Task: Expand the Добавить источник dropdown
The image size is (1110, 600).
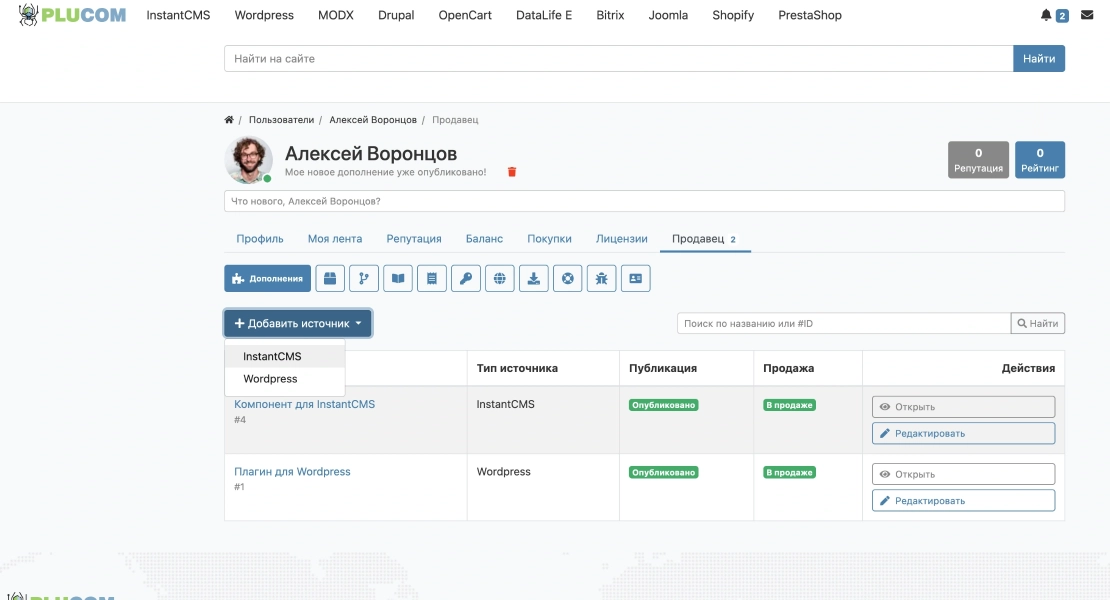Action: 298,323
